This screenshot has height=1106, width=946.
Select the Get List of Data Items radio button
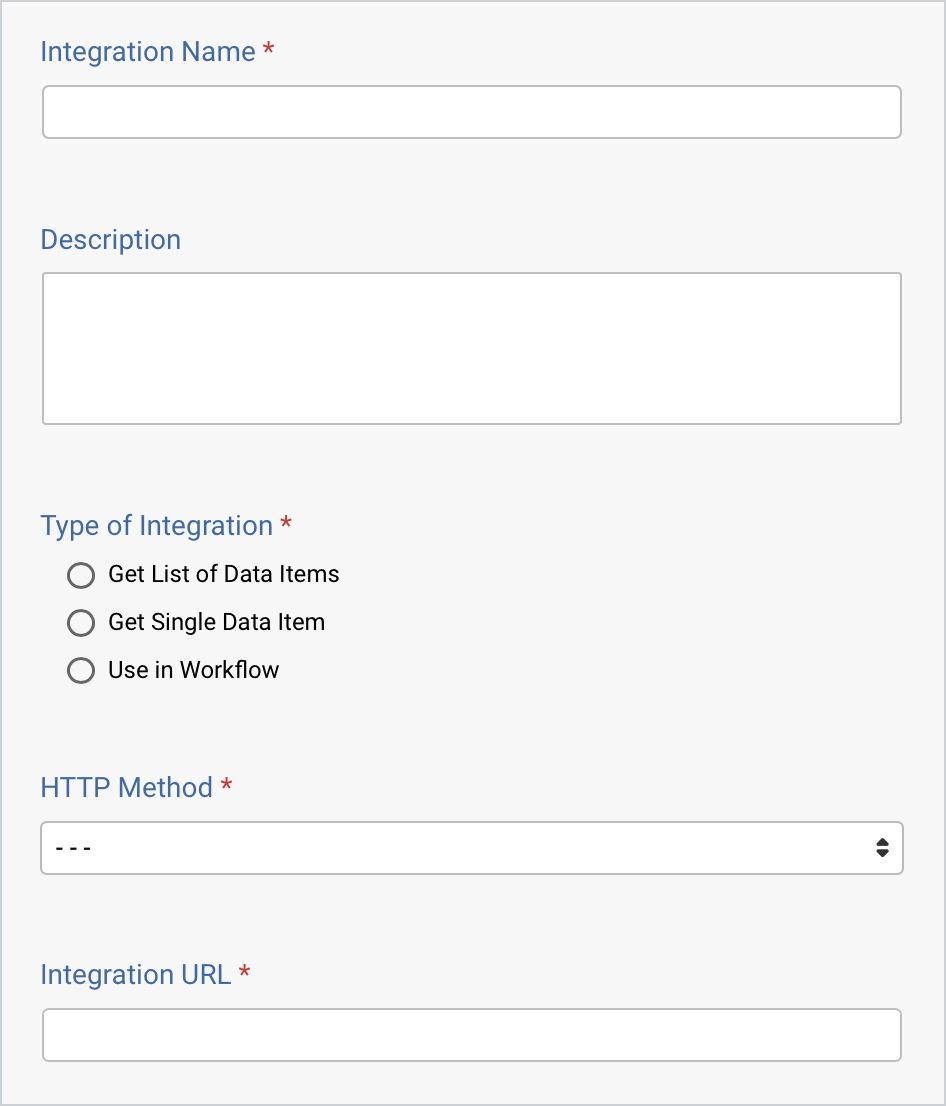pos(81,575)
